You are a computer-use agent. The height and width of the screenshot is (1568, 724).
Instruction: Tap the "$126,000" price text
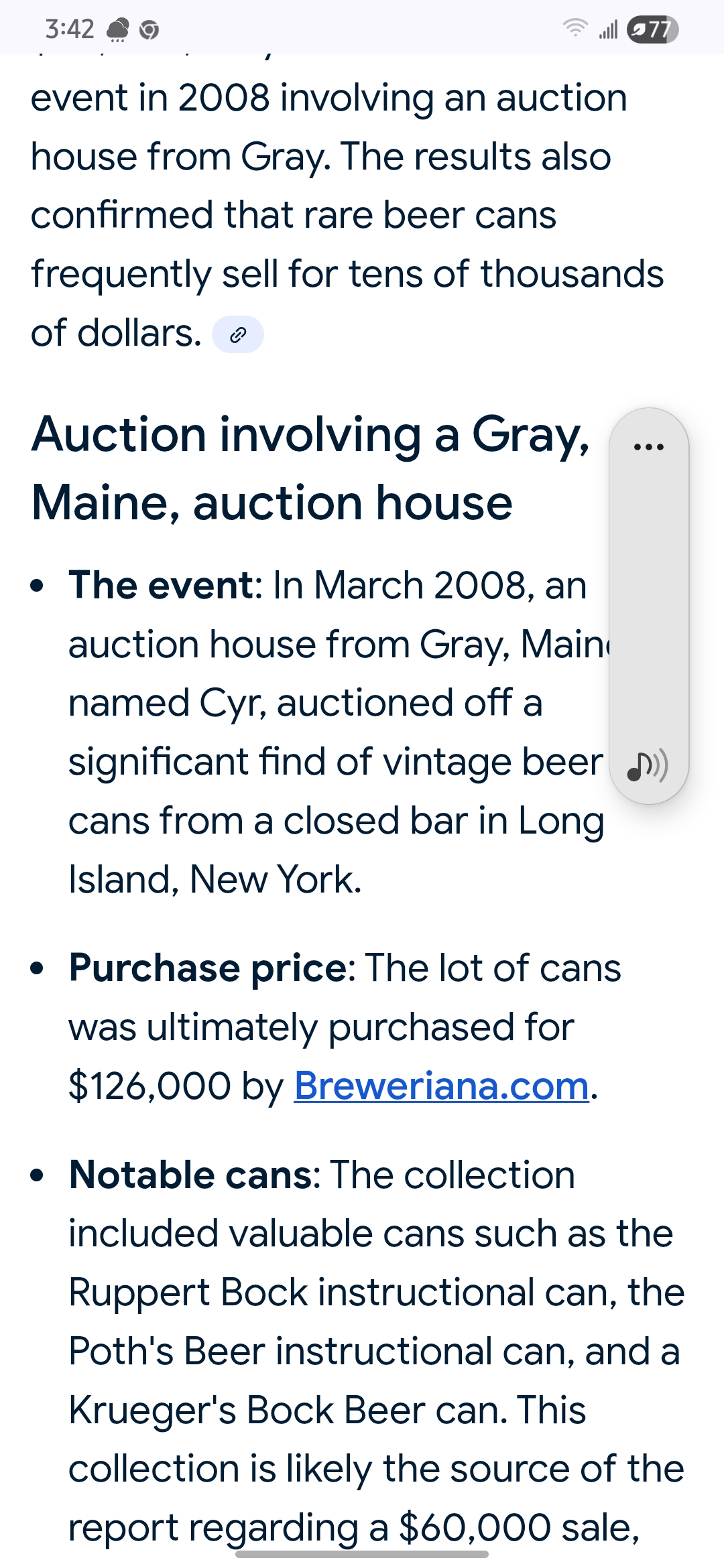[x=150, y=1086]
